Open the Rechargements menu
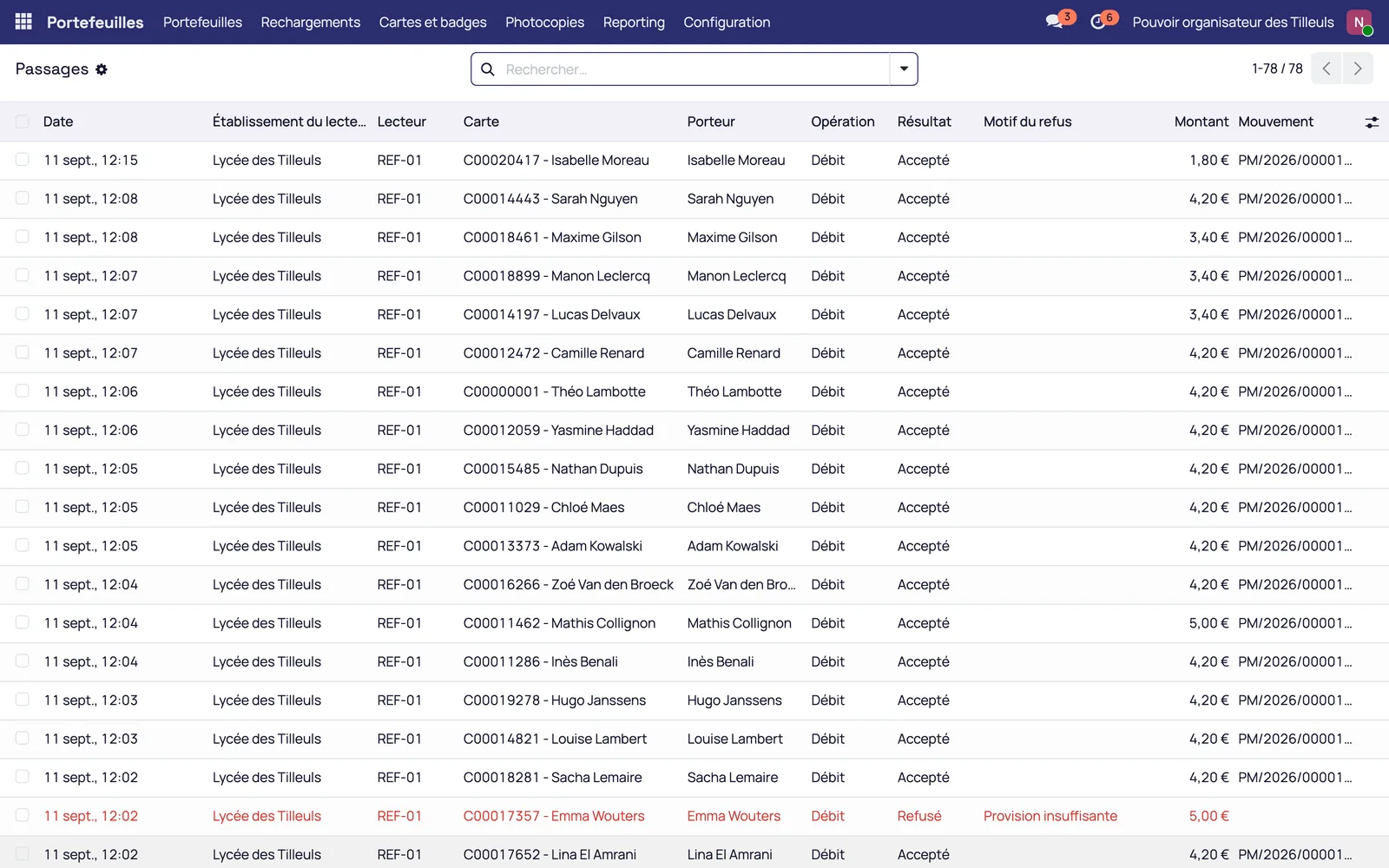This screenshot has width=1389, height=868. click(x=311, y=23)
